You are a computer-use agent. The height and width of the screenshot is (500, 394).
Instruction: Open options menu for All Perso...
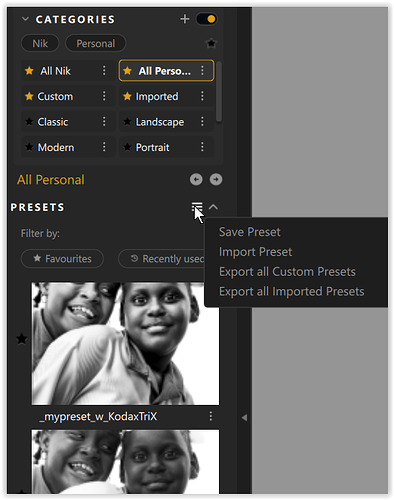point(202,70)
